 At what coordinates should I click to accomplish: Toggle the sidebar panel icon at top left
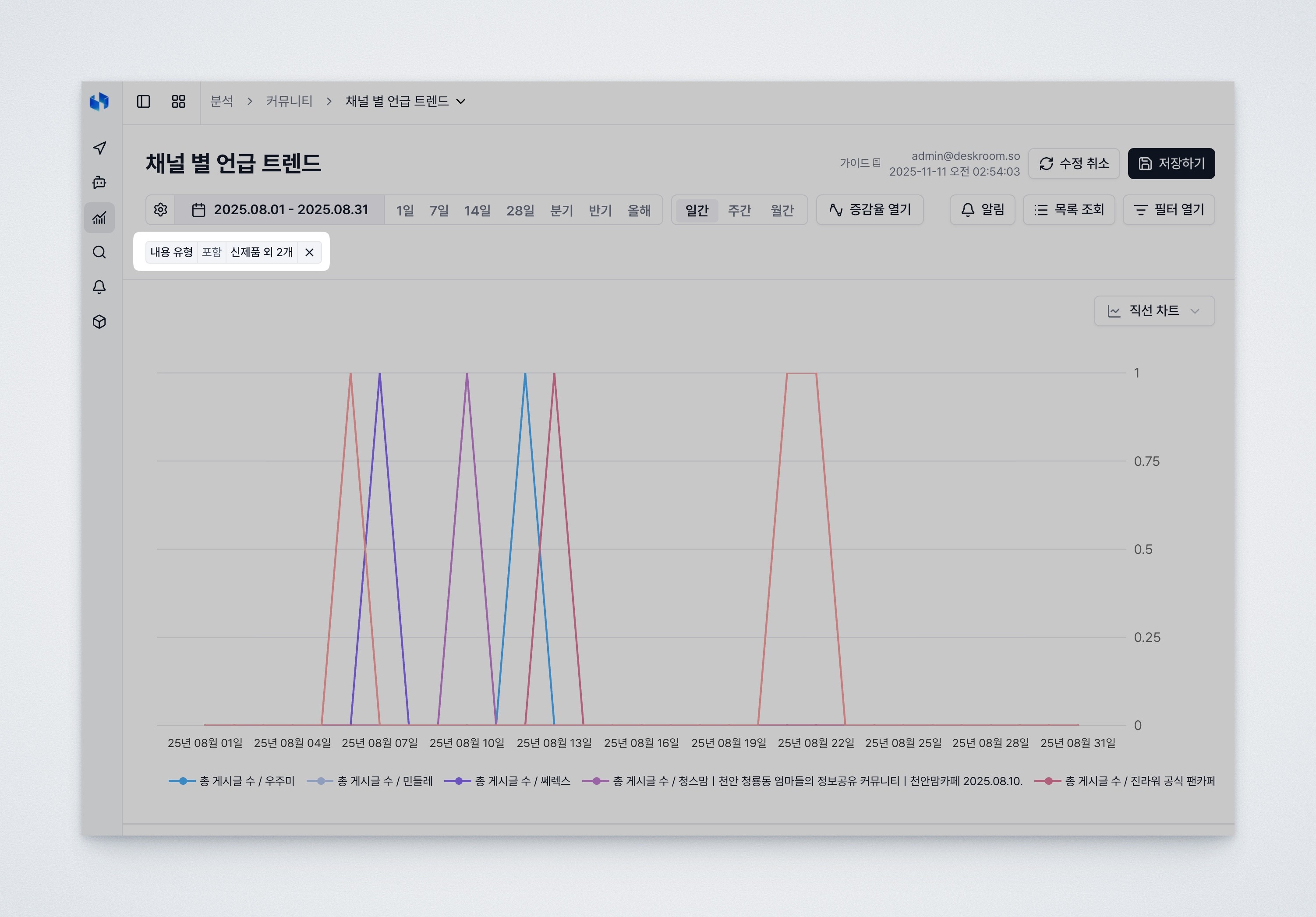144,101
